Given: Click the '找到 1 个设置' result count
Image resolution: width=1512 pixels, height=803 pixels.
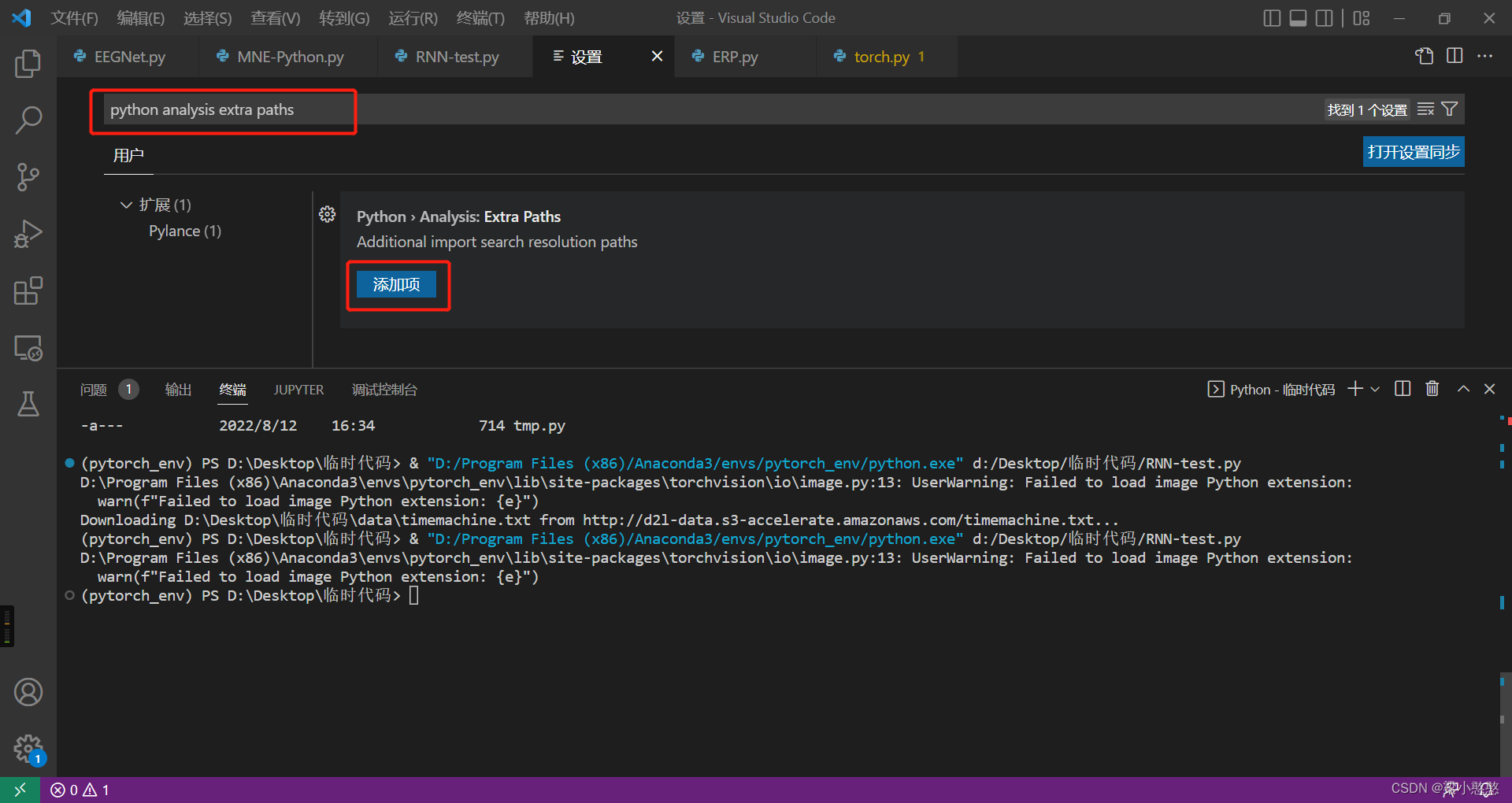Looking at the screenshot, I should point(1367,109).
